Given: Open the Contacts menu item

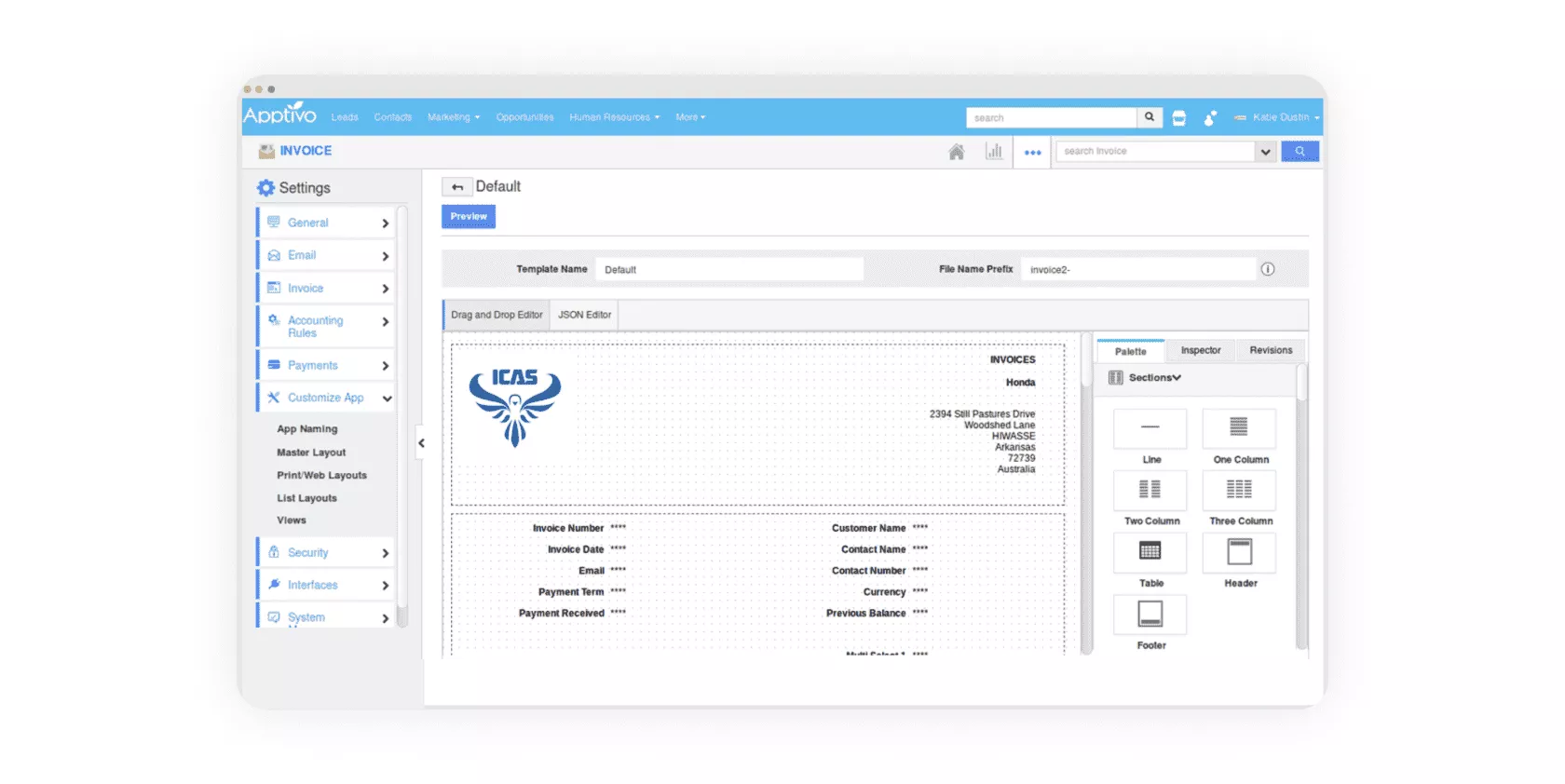Looking at the screenshot, I should click(393, 117).
